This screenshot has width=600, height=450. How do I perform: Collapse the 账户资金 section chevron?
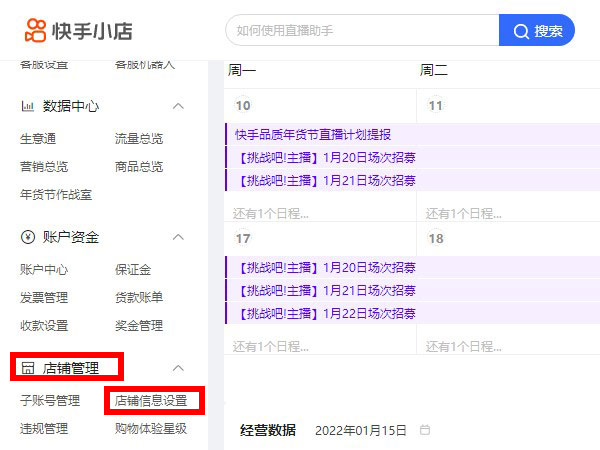pyautogui.click(x=179, y=237)
